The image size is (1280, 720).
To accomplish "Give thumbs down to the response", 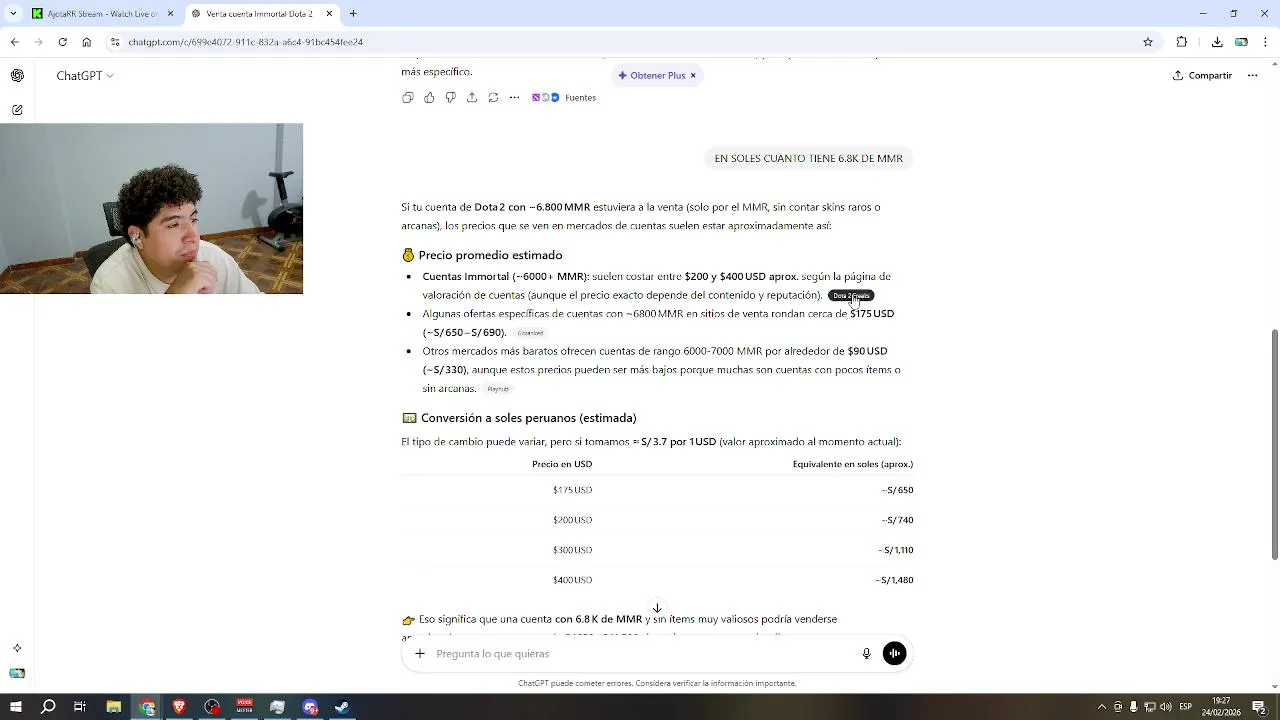I will point(450,97).
